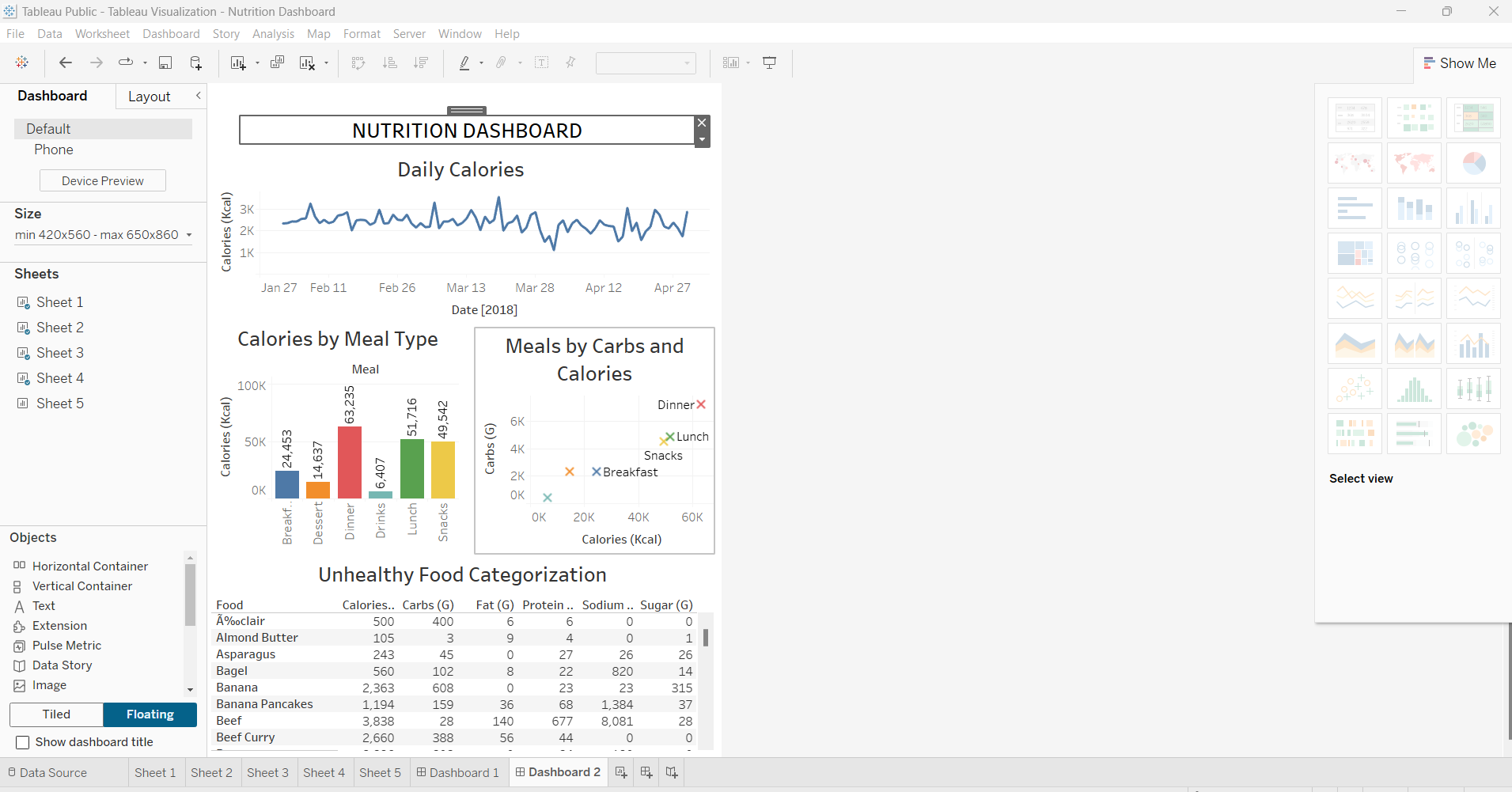Switch to Dashboard 1 tab
This screenshot has height=792, width=1512.
[x=457, y=772]
